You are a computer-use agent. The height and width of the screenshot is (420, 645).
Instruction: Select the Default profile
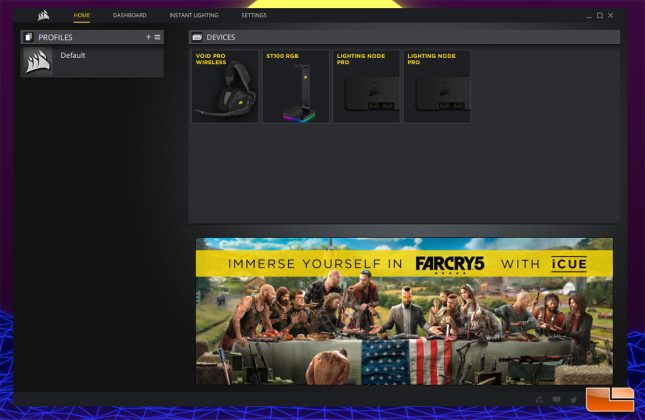pos(92,61)
